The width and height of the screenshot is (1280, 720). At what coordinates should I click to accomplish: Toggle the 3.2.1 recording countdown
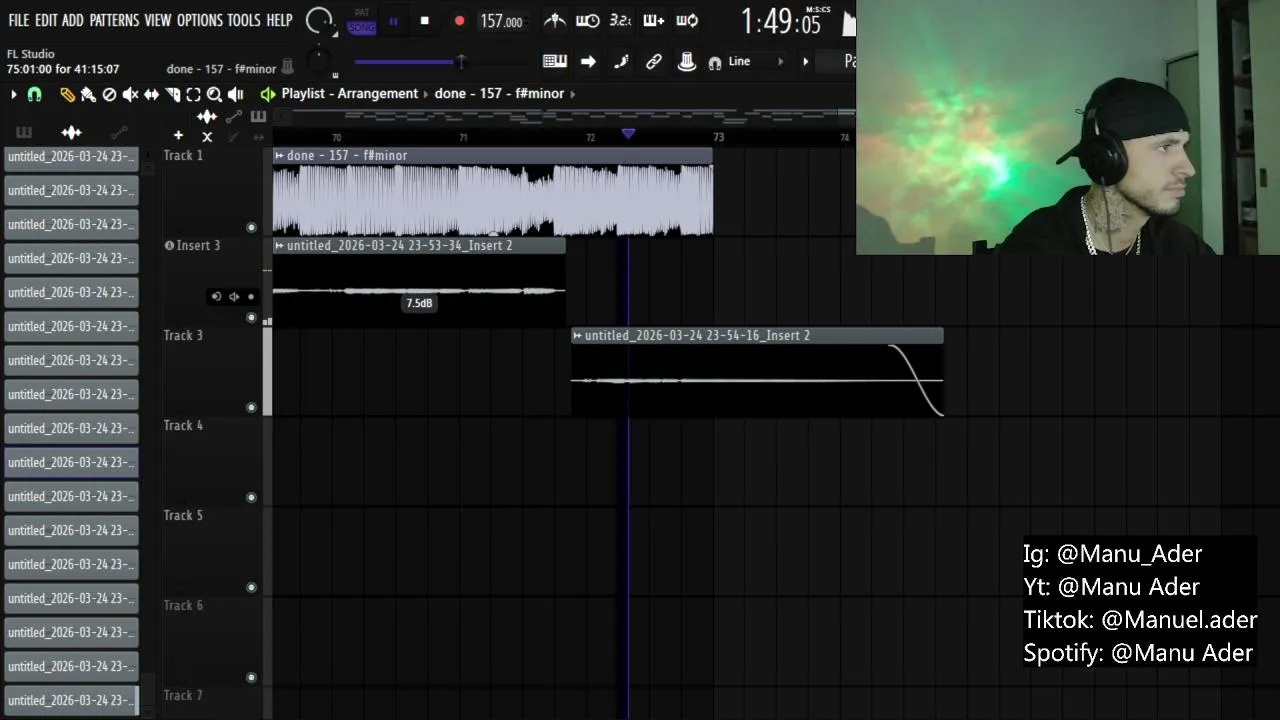click(620, 20)
